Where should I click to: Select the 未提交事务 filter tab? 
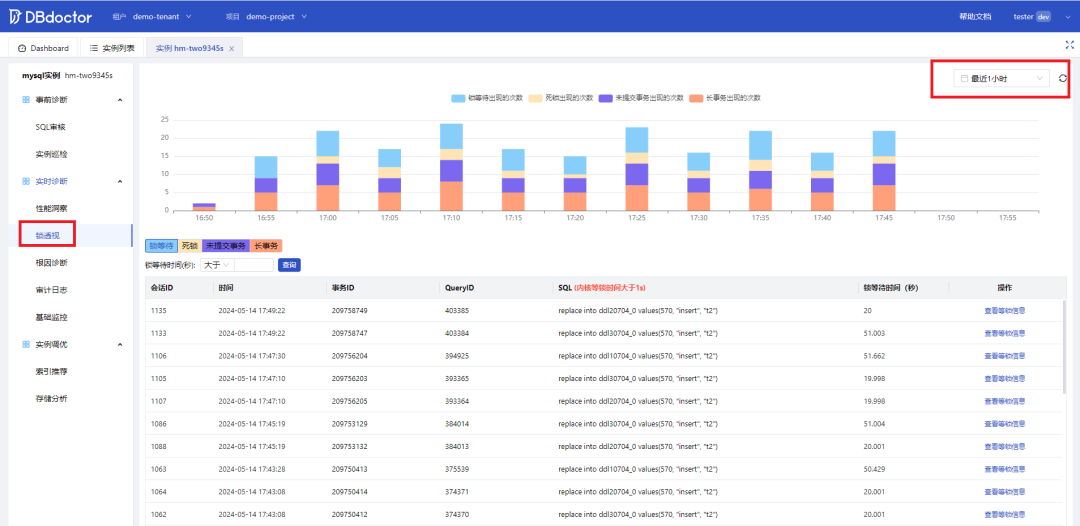(226, 245)
